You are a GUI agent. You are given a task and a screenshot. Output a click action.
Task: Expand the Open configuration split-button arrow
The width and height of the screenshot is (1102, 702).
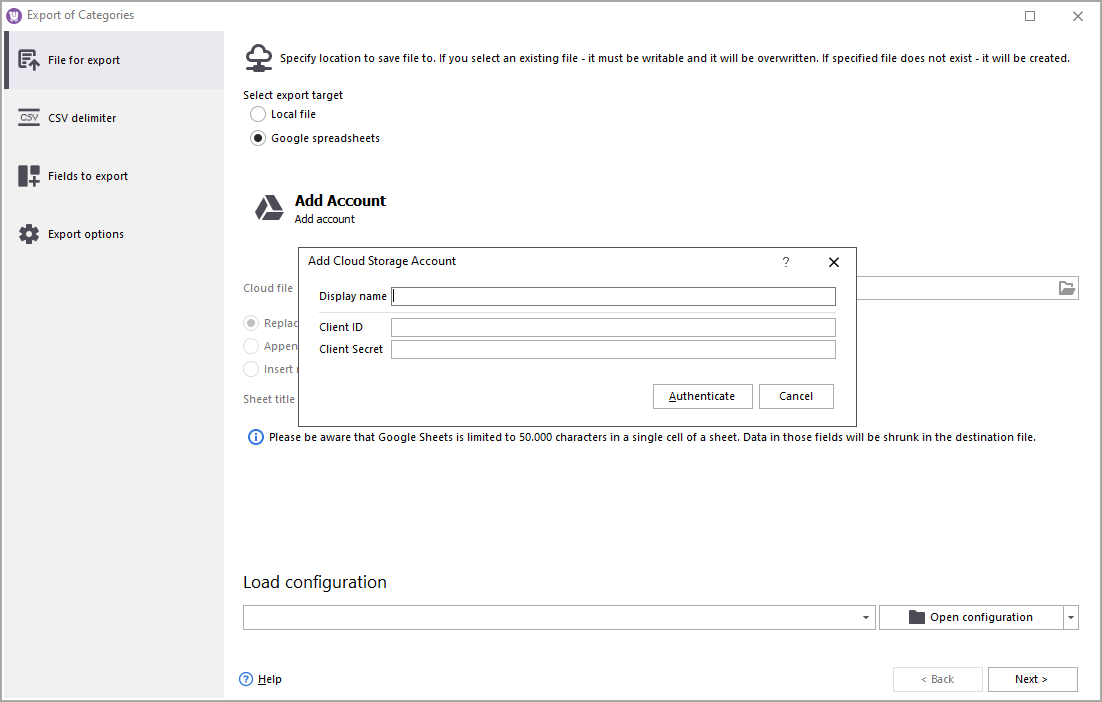1070,617
